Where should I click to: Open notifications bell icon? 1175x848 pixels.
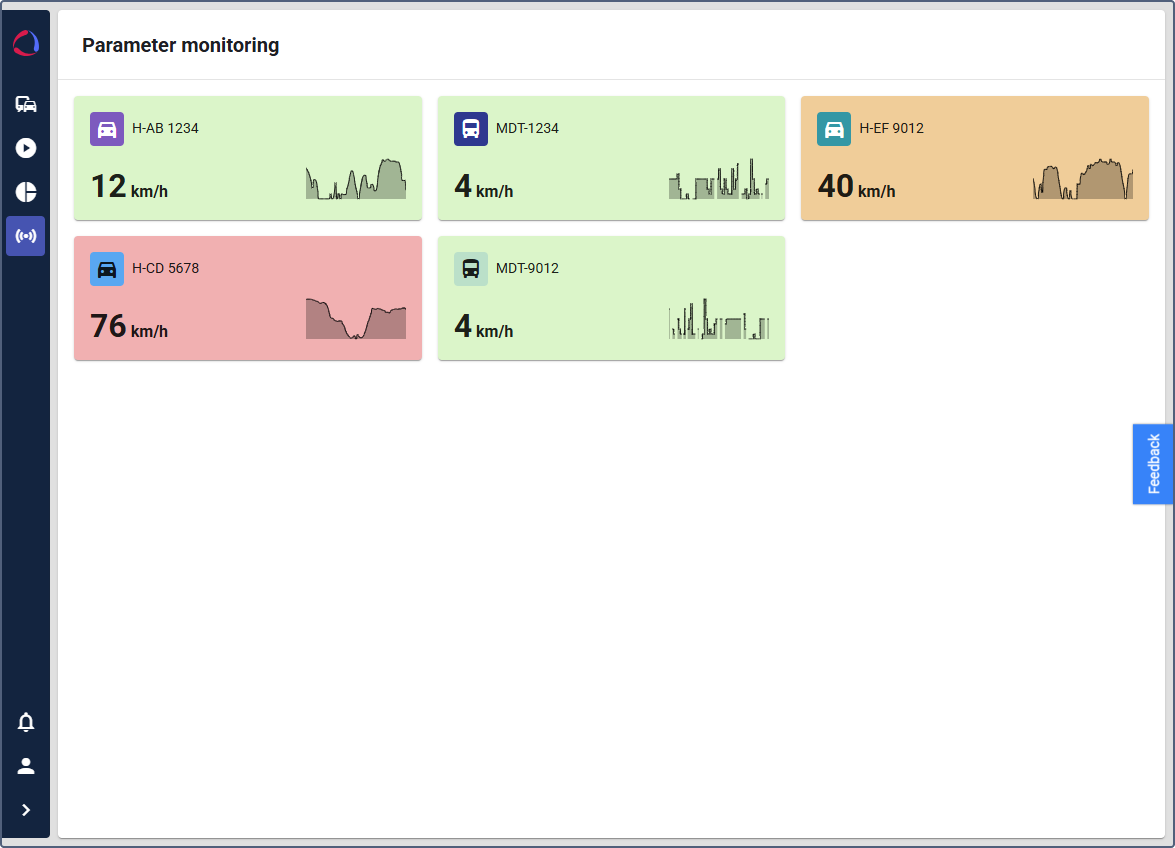point(26,722)
